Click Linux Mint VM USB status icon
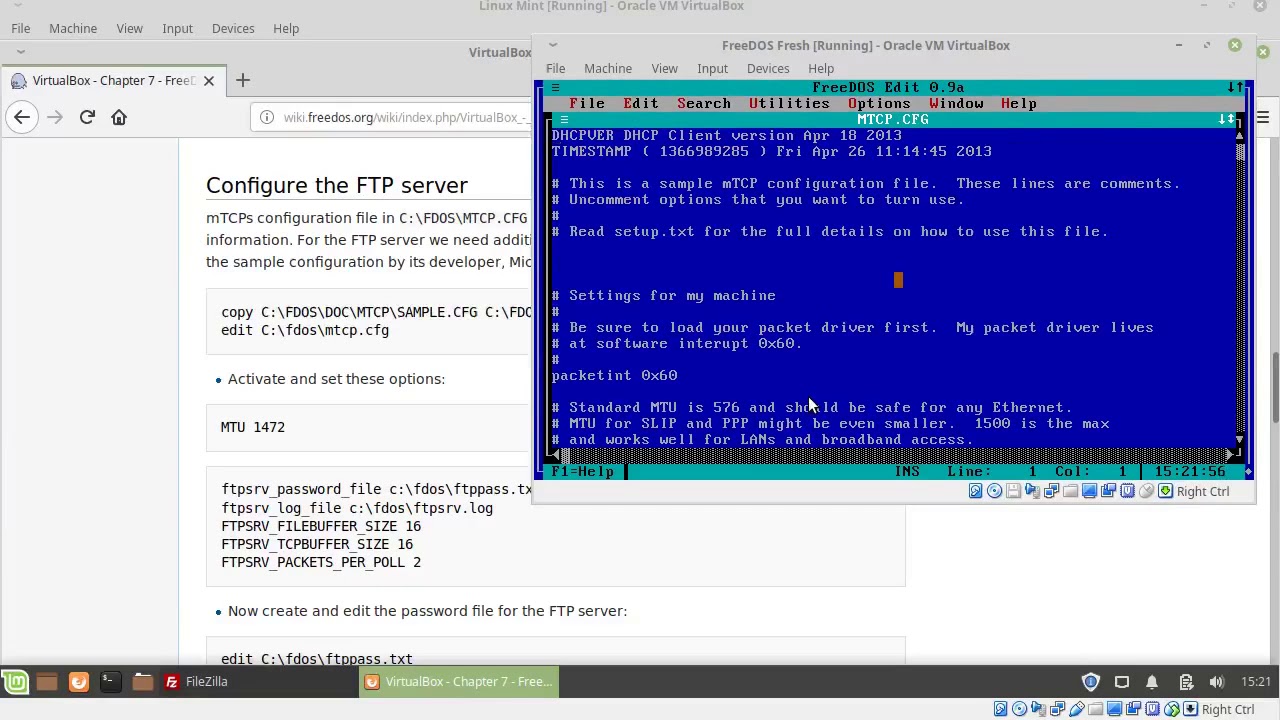Image resolution: width=1280 pixels, height=720 pixels. pyautogui.click(x=1077, y=709)
